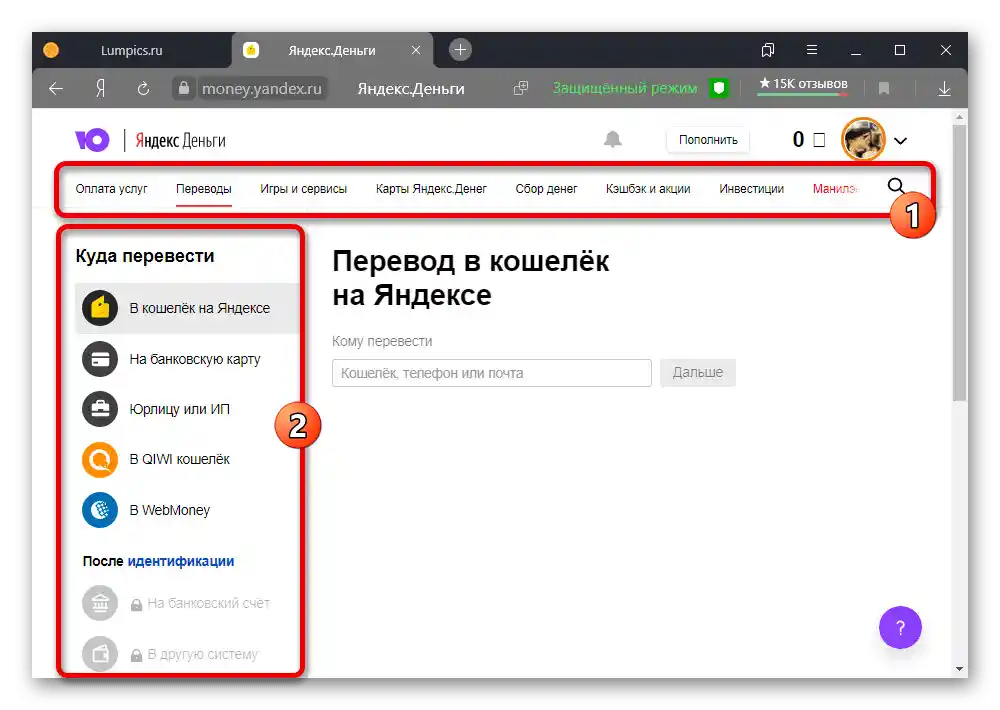Click the Дальше button
This screenshot has width=1000, height=710.
(x=697, y=372)
